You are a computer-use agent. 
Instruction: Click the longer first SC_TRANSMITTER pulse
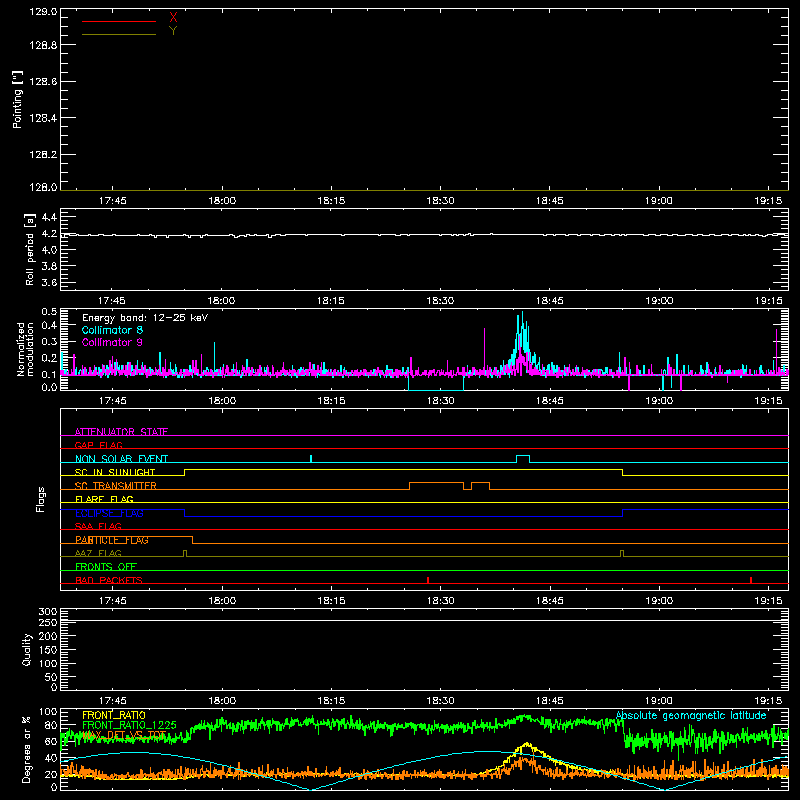pyautogui.click(x=437, y=485)
